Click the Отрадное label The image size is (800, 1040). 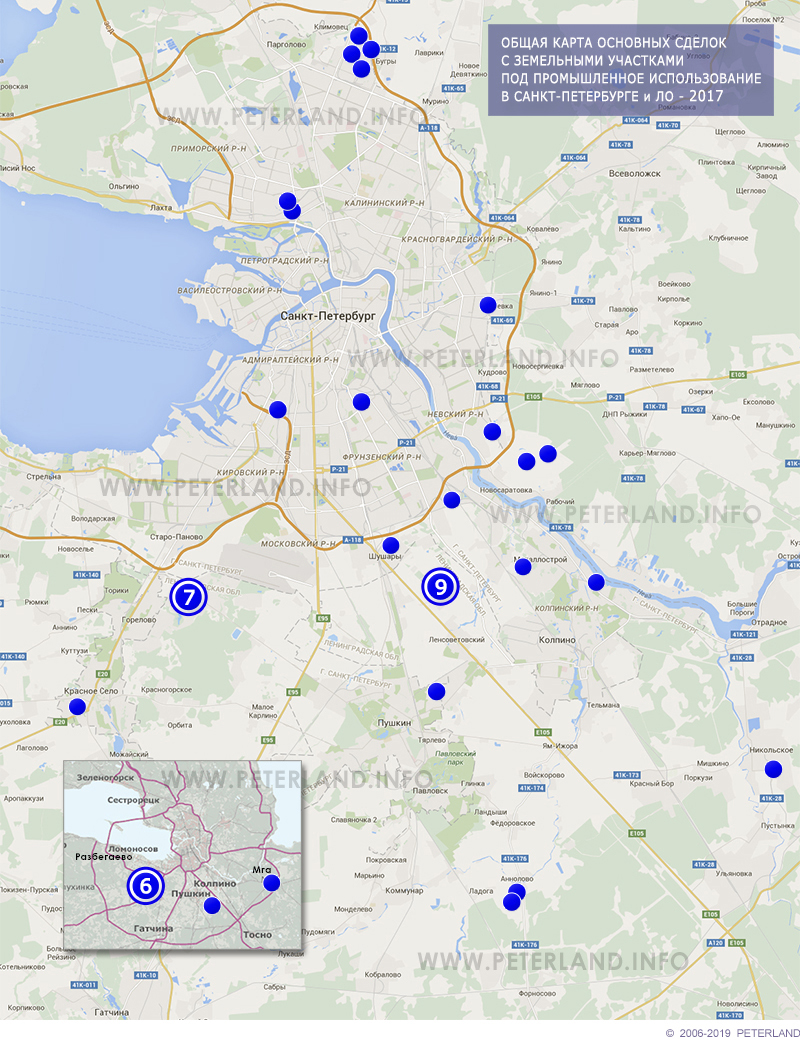769,622
